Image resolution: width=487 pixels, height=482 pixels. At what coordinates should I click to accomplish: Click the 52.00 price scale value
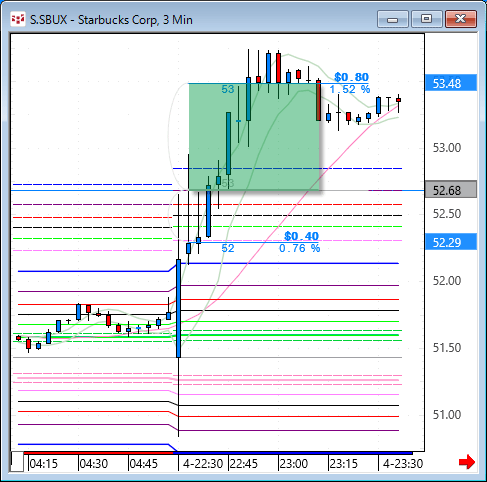point(447,281)
